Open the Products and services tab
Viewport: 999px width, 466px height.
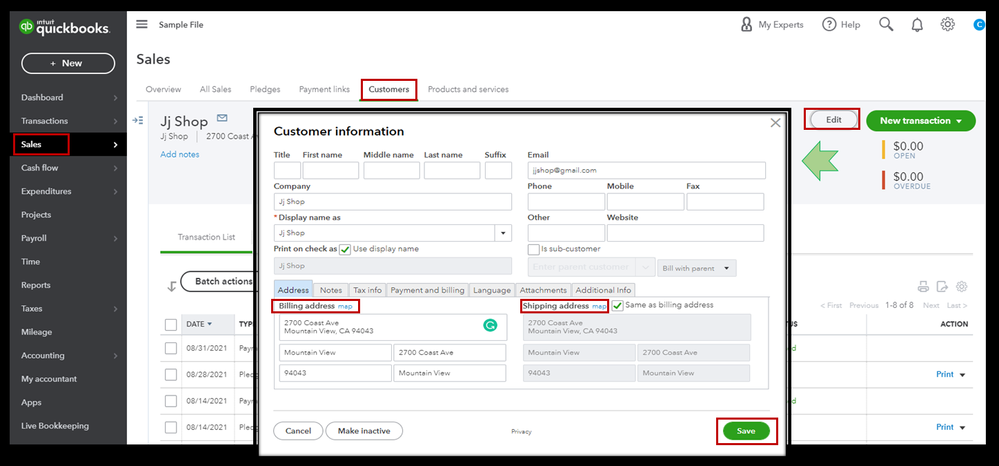click(468, 89)
